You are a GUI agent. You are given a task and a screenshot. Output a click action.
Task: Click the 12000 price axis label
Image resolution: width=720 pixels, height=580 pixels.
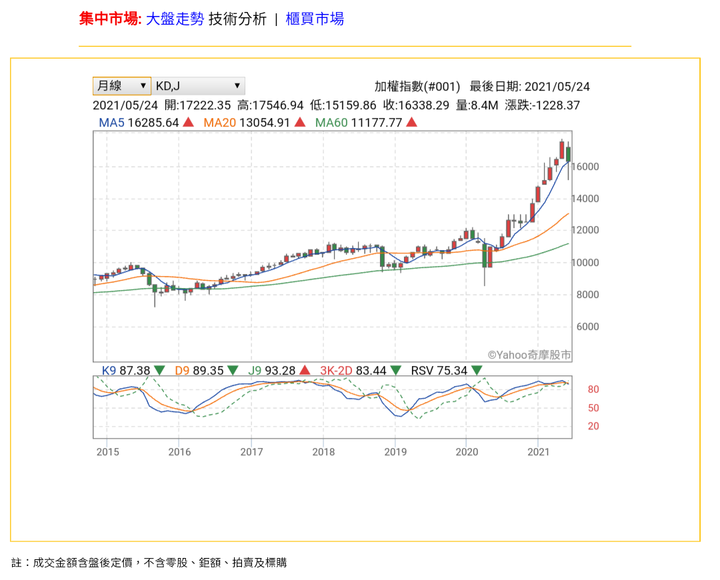click(x=585, y=230)
